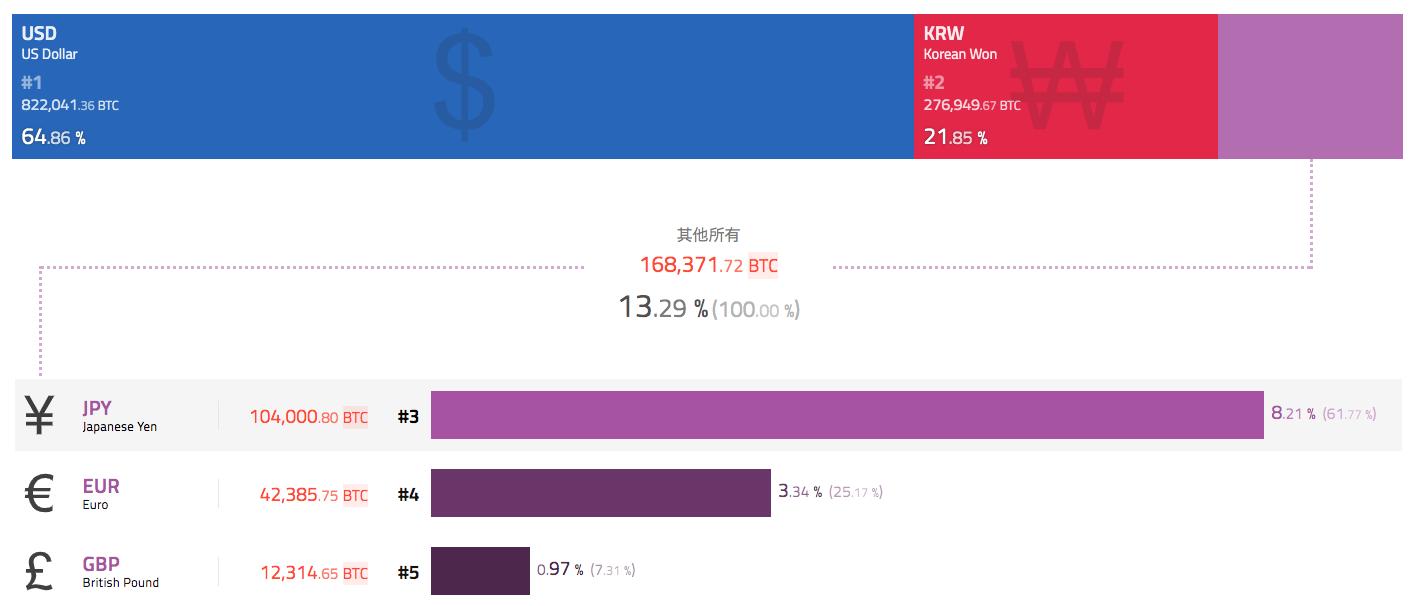The height and width of the screenshot is (606, 1419).
Task: Open the EUR currency link
Action: [101, 486]
